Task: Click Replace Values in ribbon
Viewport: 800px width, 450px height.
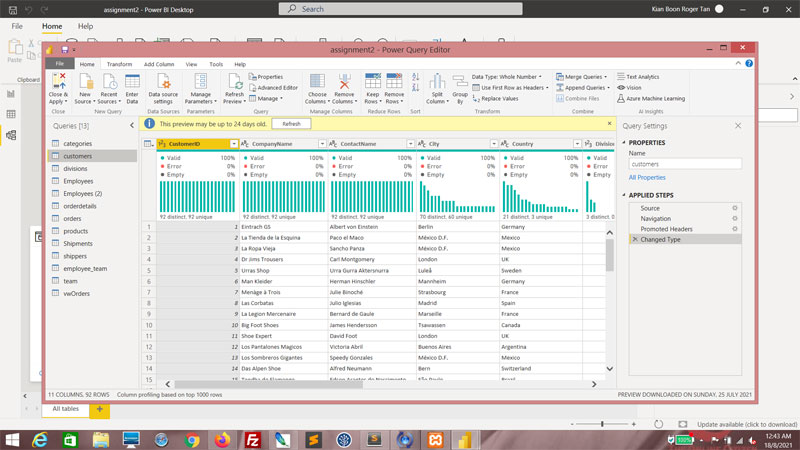Action: [495, 98]
